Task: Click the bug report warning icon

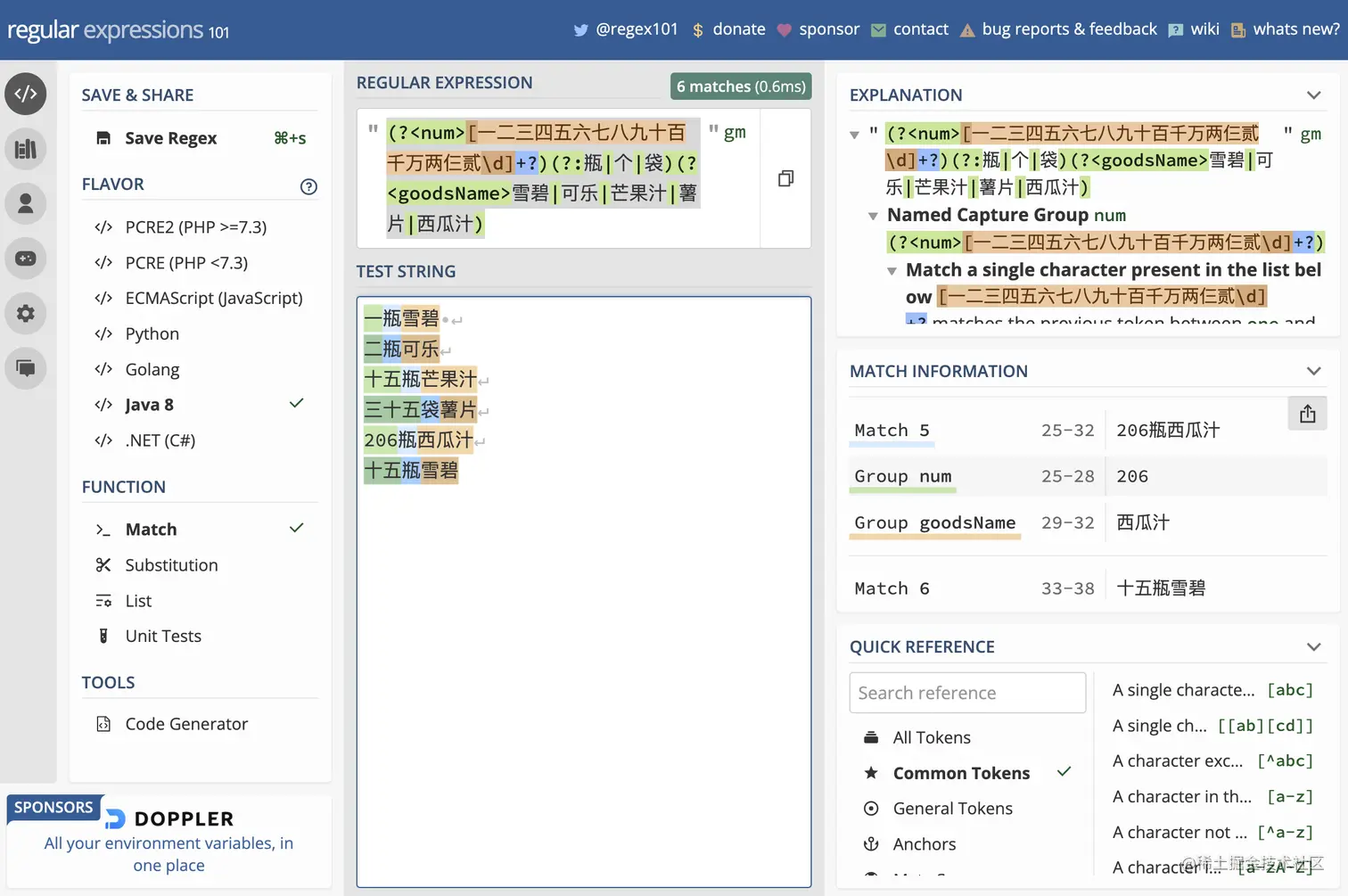Action: 967,30
